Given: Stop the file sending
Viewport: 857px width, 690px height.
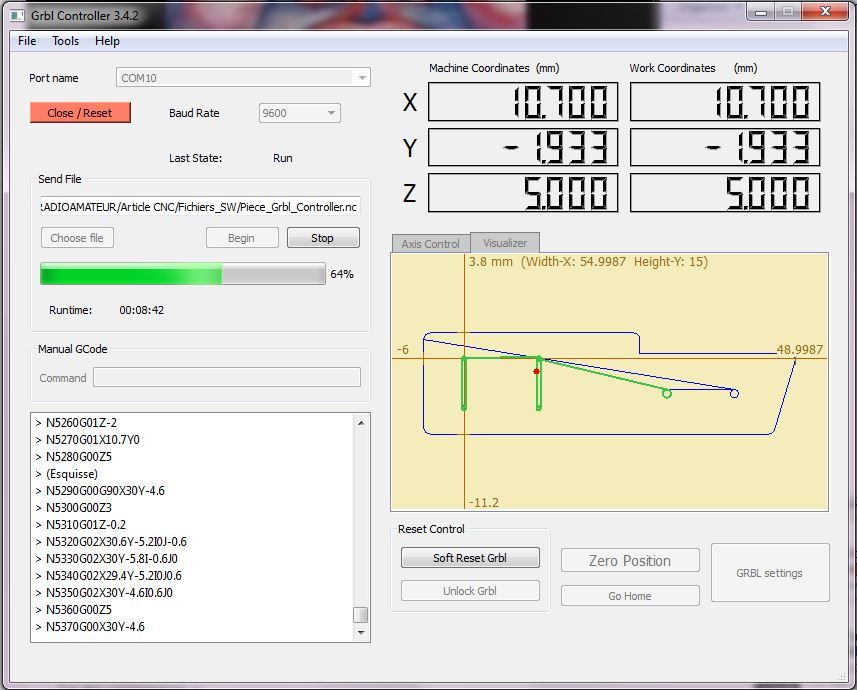Looking at the screenshot, I should (322, 238).
